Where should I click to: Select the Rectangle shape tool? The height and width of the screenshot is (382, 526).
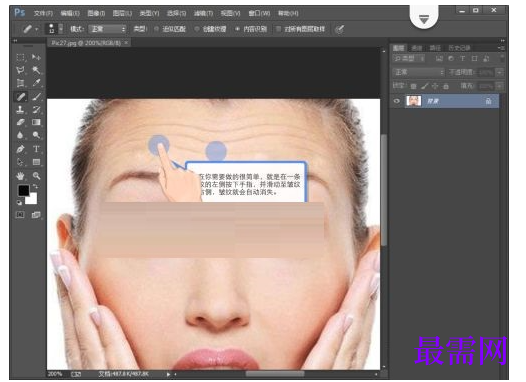pos(36,162)
